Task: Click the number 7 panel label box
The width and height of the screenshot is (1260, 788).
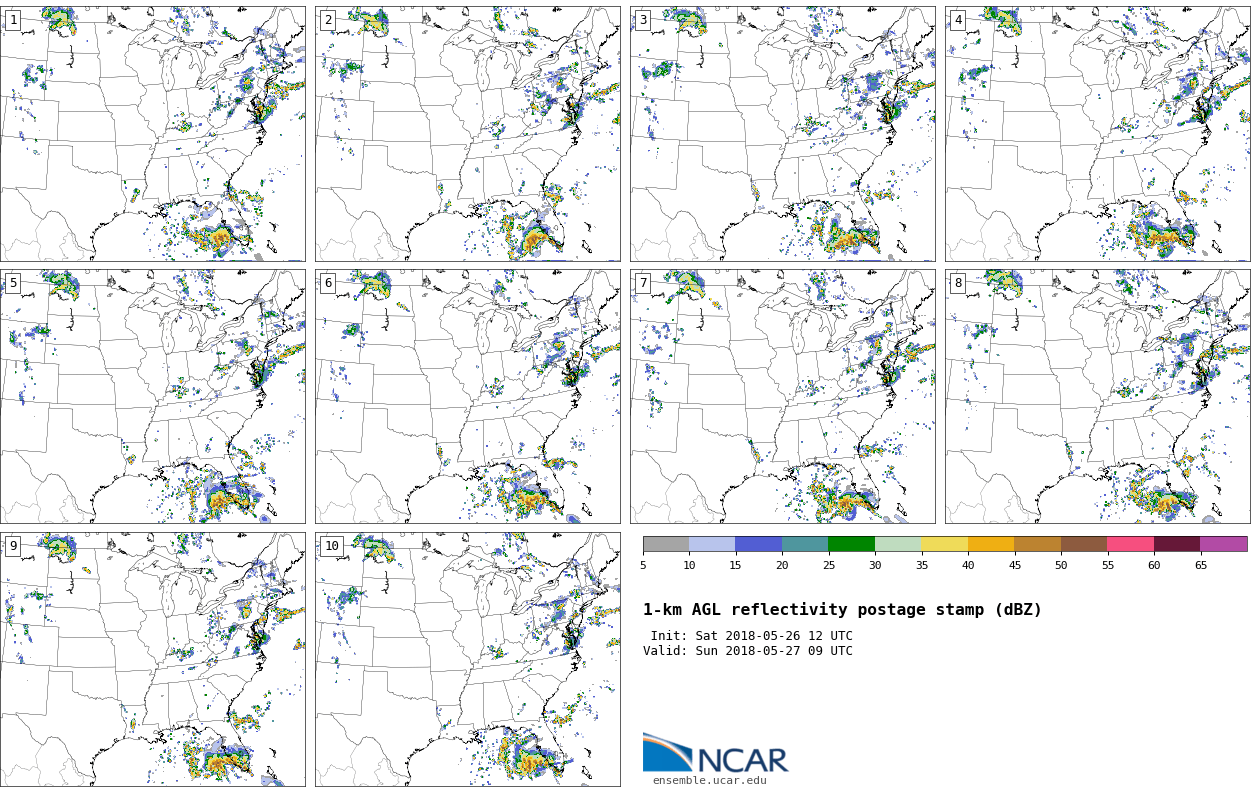Action: coord(643,283)
